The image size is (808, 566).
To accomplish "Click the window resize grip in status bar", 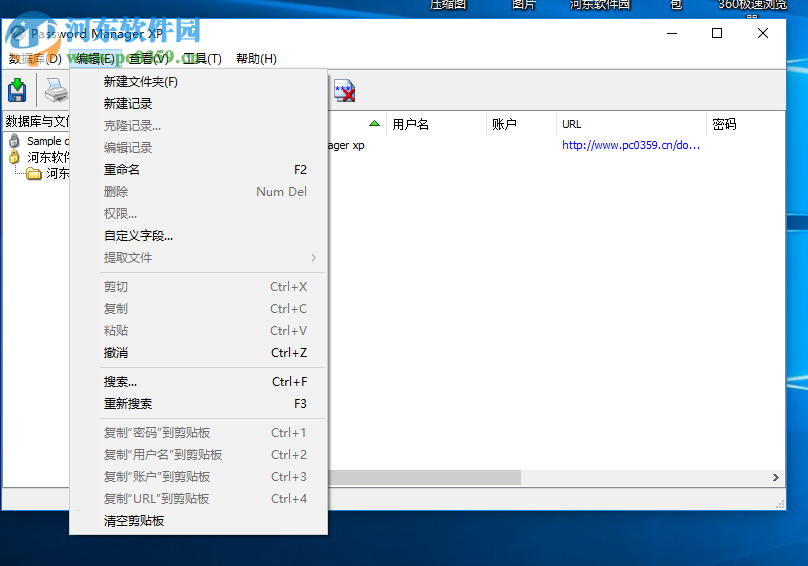I will coord(780,504).
